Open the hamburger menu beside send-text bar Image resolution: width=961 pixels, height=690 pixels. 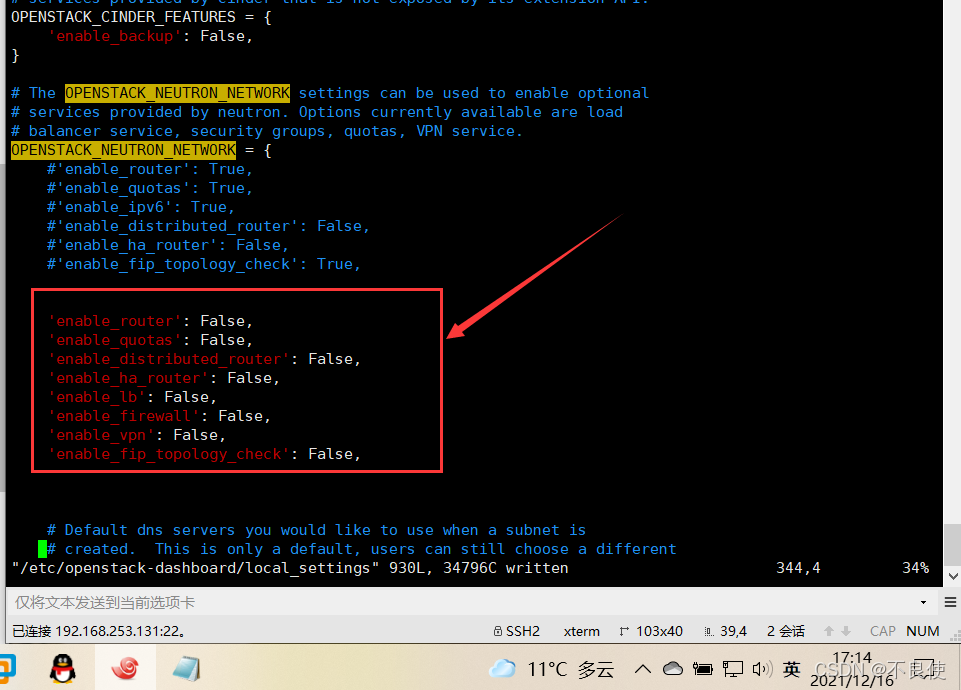click(x=950, y=602)
